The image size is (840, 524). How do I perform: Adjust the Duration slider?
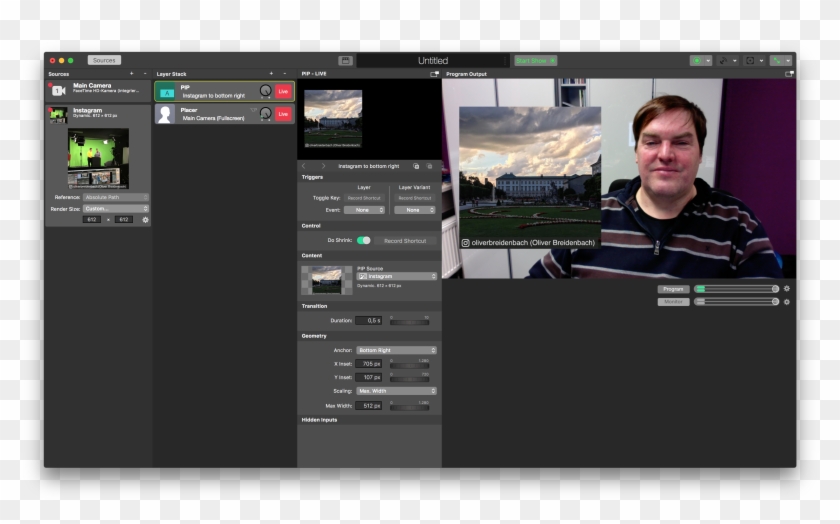pos(410,323)
